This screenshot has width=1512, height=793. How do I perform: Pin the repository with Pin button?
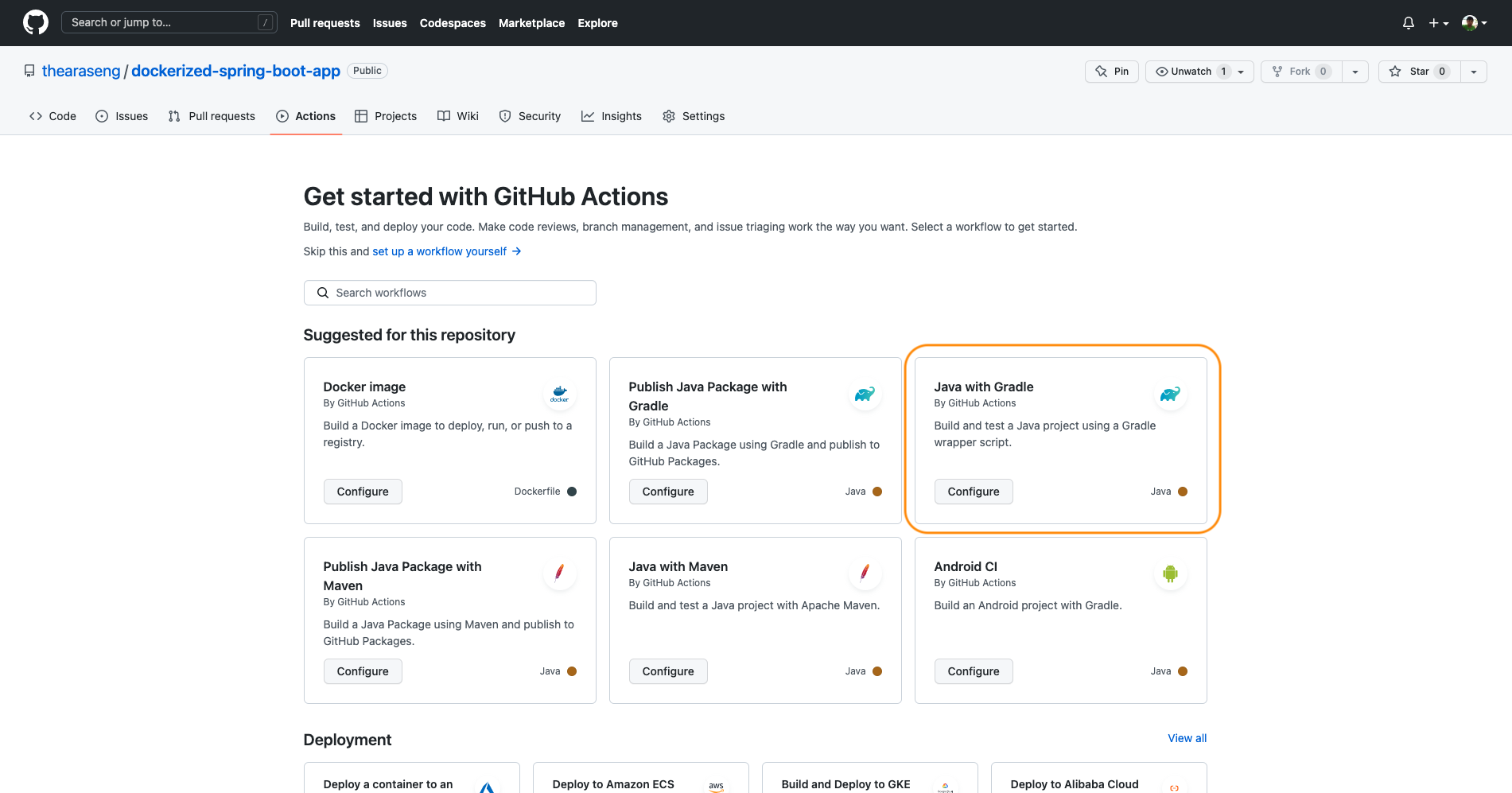(1112, 72)
